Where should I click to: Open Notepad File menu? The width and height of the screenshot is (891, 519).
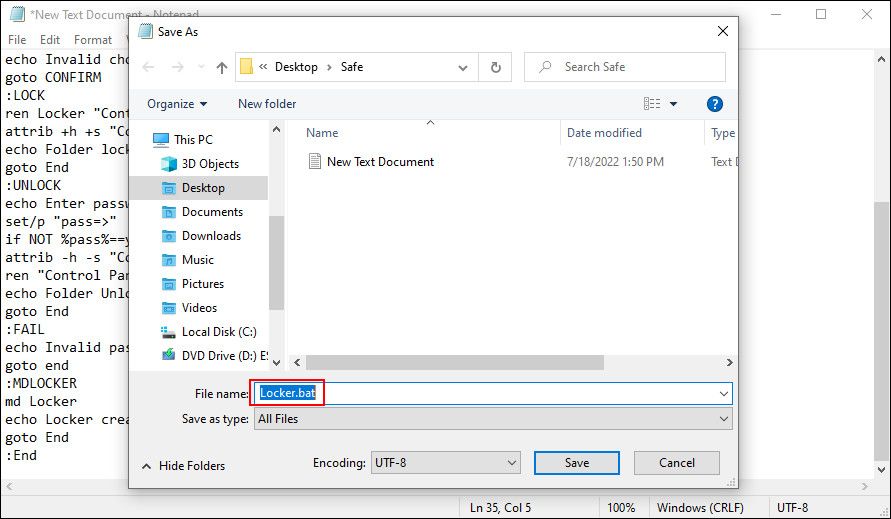pyautogui.click(x=17, y=40)
